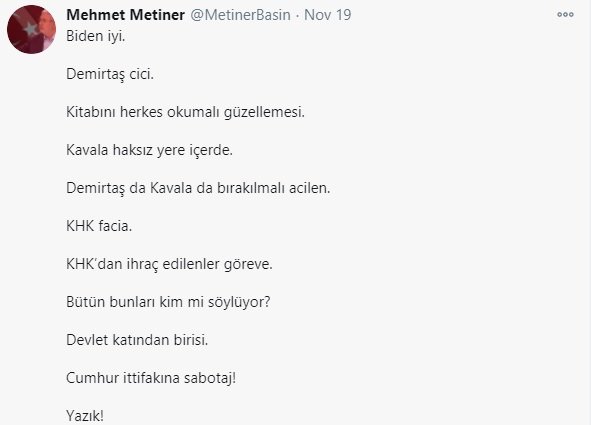The image size is (591, 425).
Task: Click the line "Demirtaş cici."
Action: tap(110, 74)
